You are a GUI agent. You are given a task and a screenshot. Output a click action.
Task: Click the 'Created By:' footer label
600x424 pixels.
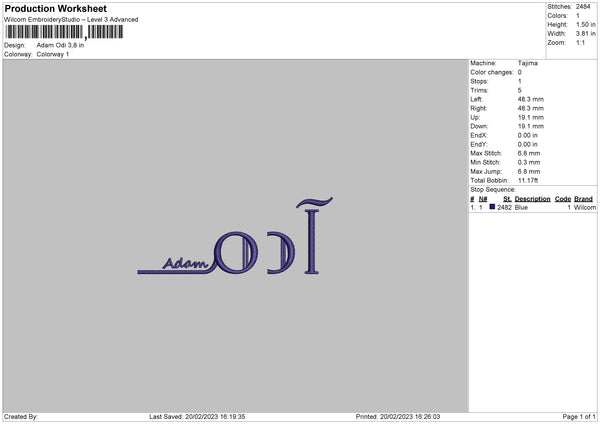point(21,416)
